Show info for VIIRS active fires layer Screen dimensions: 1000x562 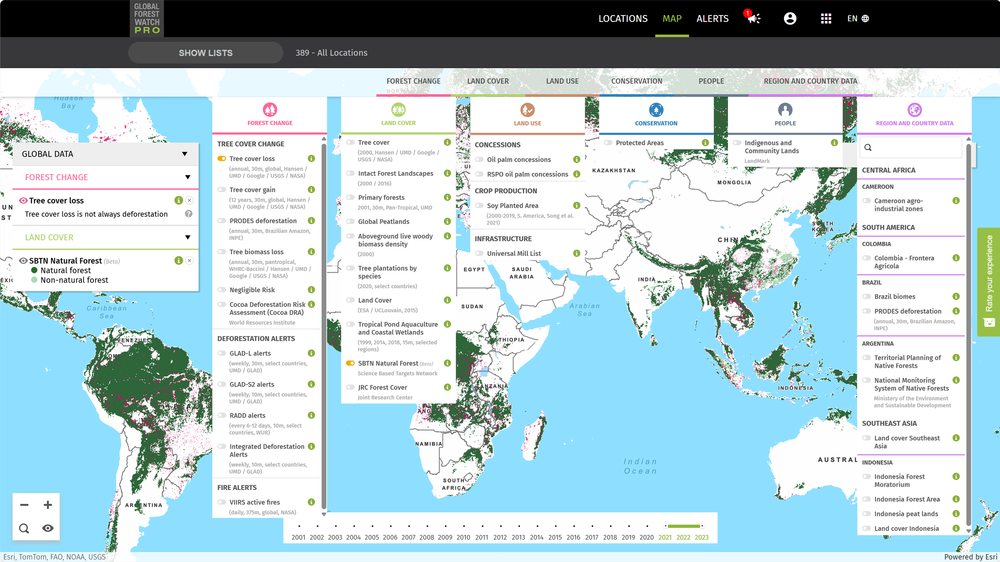pyautogui.click(x=311, y=502)
